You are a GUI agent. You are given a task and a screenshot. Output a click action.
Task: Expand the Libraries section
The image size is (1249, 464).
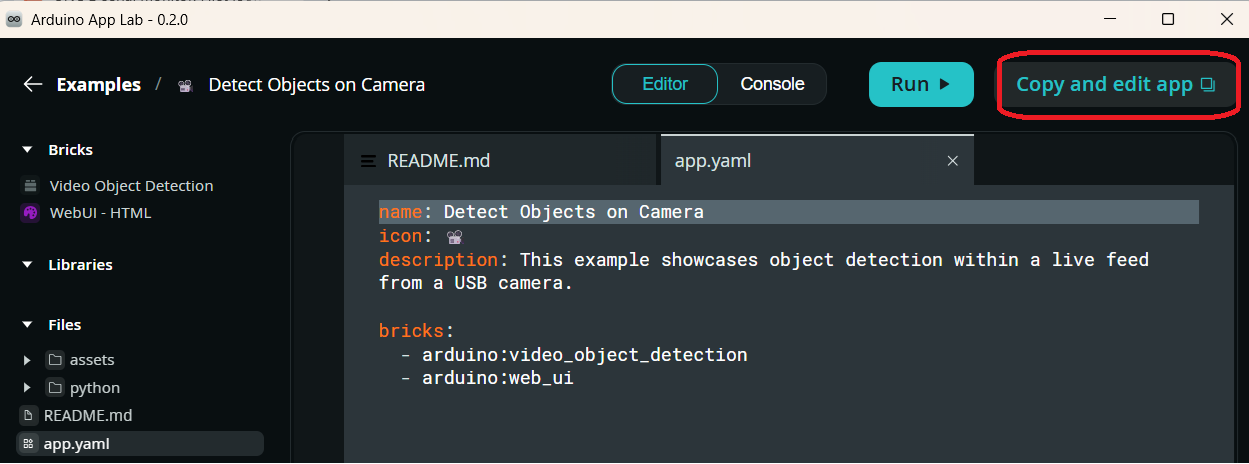click(x=27, y=265)
